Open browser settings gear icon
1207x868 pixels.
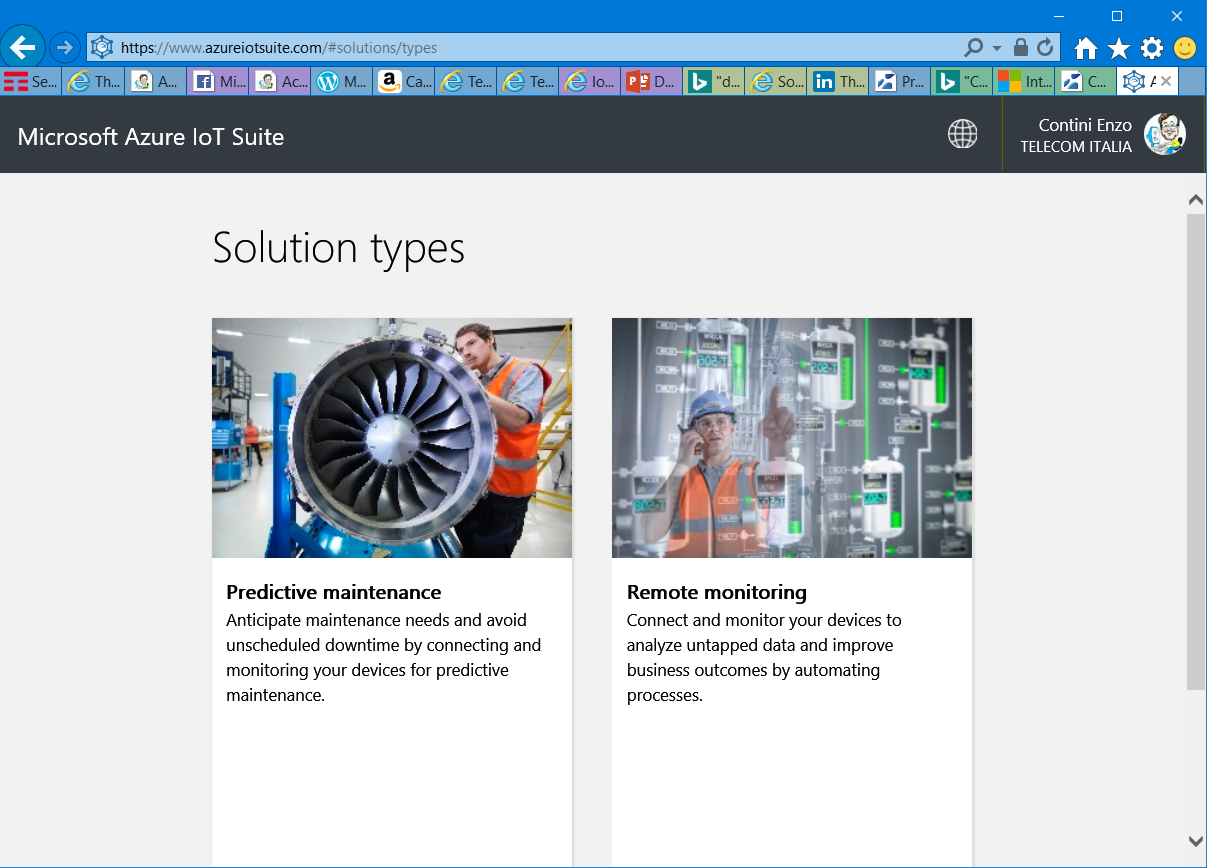(x=1152, y=48)
